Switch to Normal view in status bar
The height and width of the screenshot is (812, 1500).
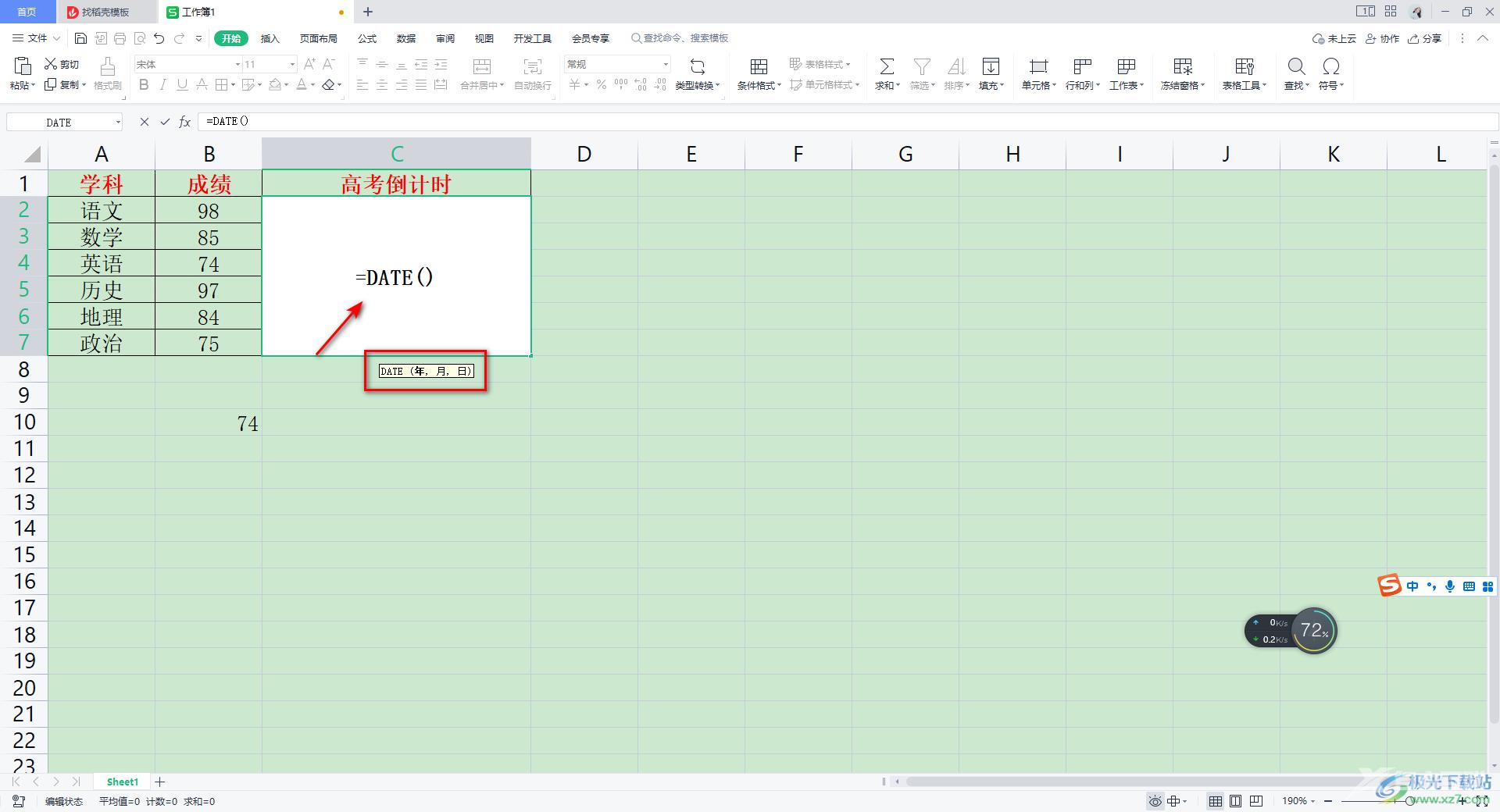[1216, 801]
